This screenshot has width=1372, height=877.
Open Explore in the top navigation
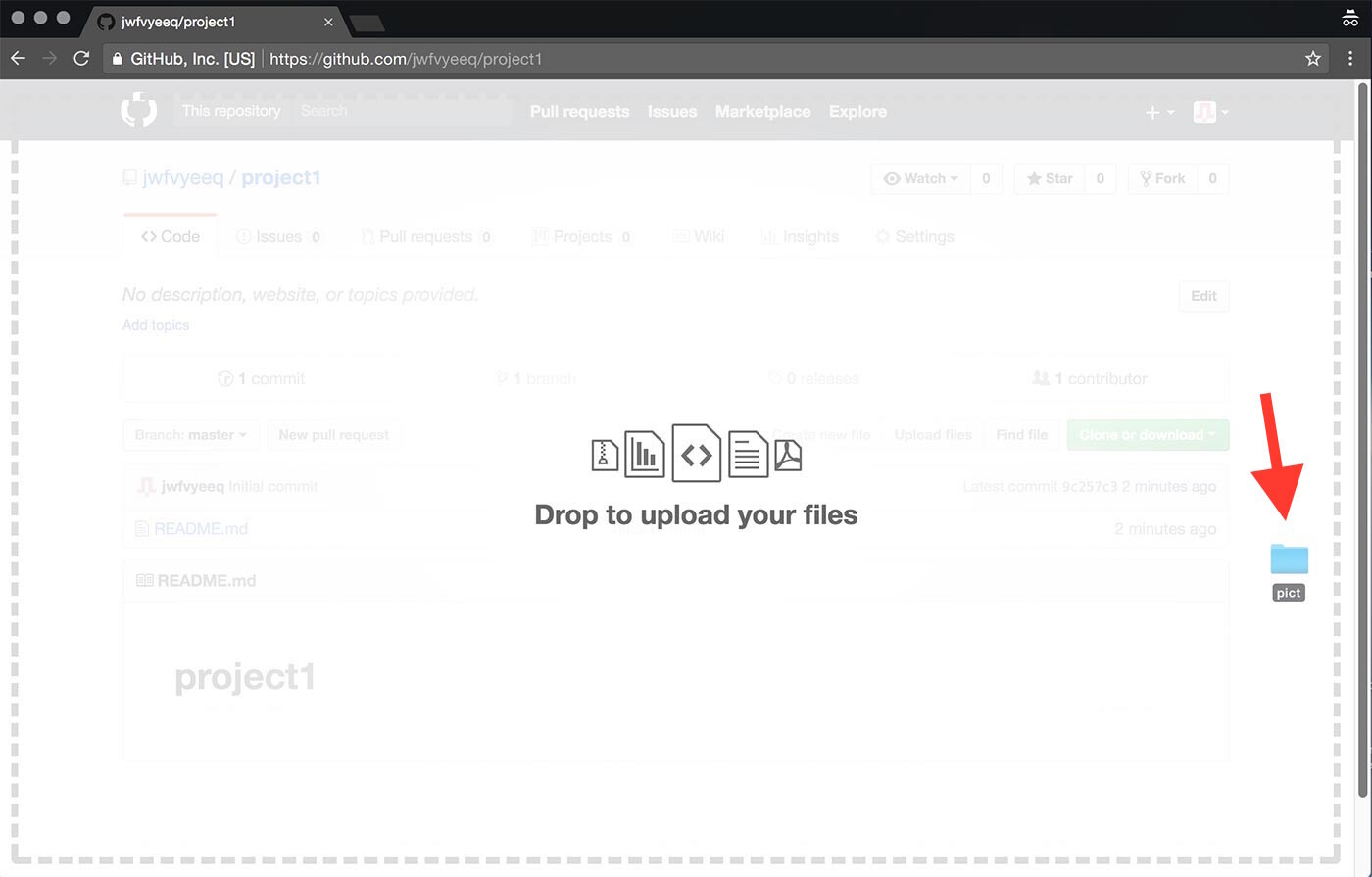[857, 112]
